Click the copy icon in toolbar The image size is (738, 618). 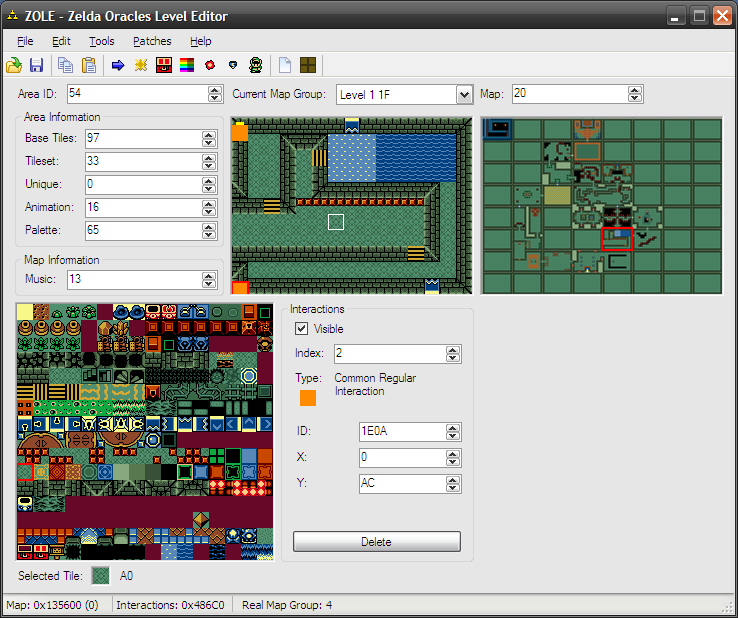pyautogui.click(x=66, y=66)
